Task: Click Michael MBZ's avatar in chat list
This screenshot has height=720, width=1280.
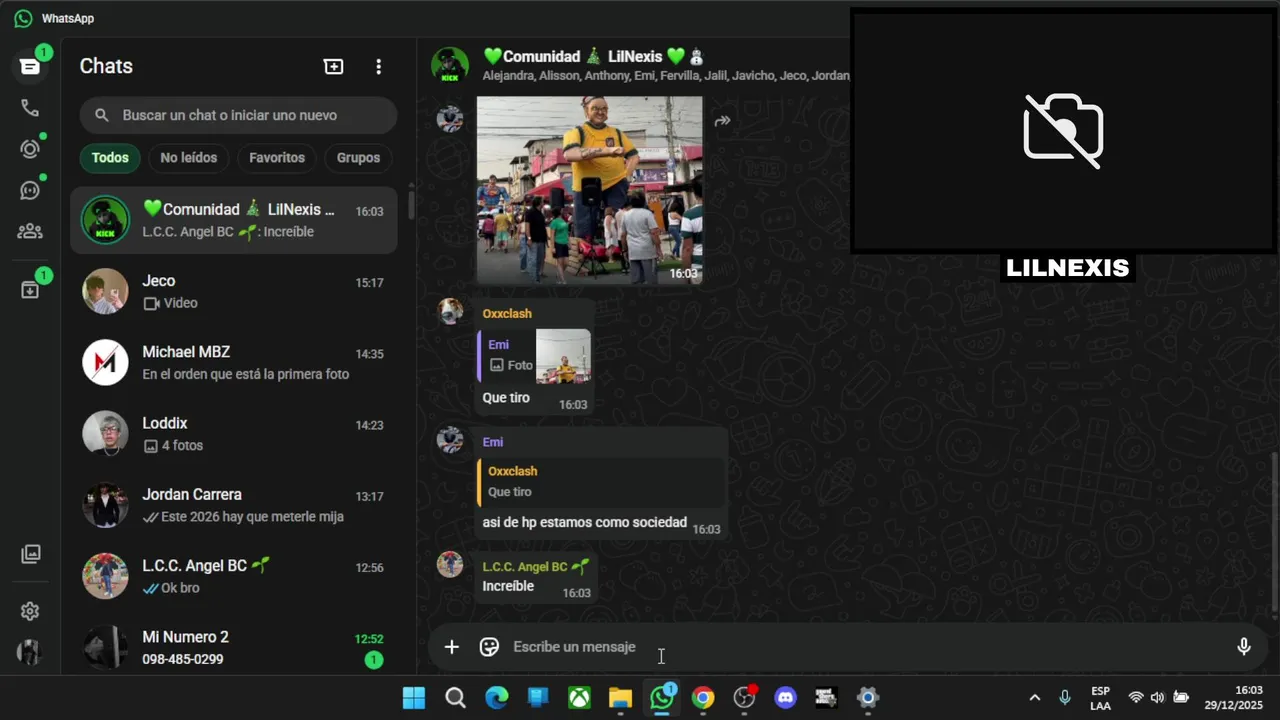Action: 105,362
